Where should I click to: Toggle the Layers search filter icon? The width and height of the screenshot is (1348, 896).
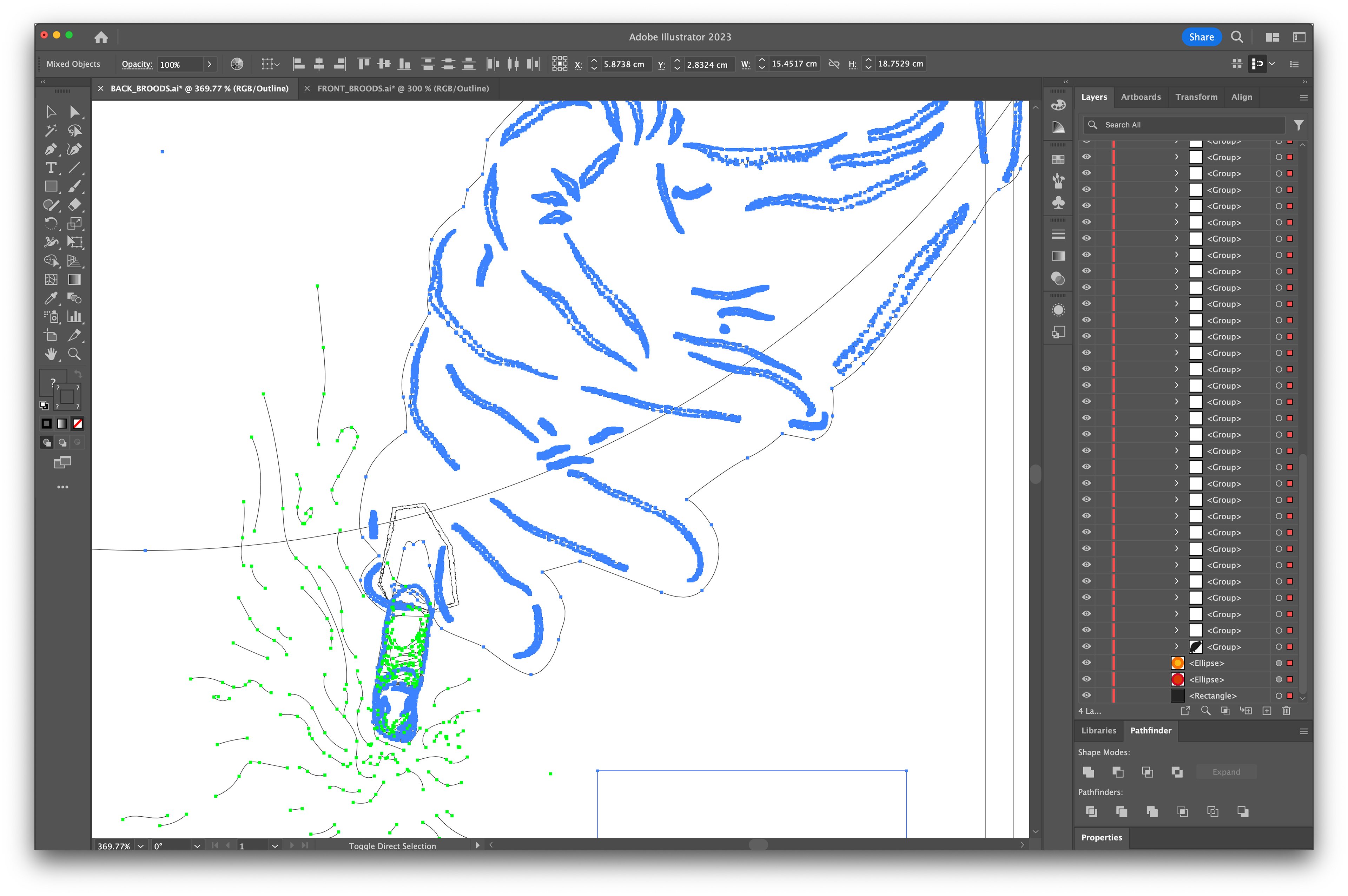tap(1298, 125)
